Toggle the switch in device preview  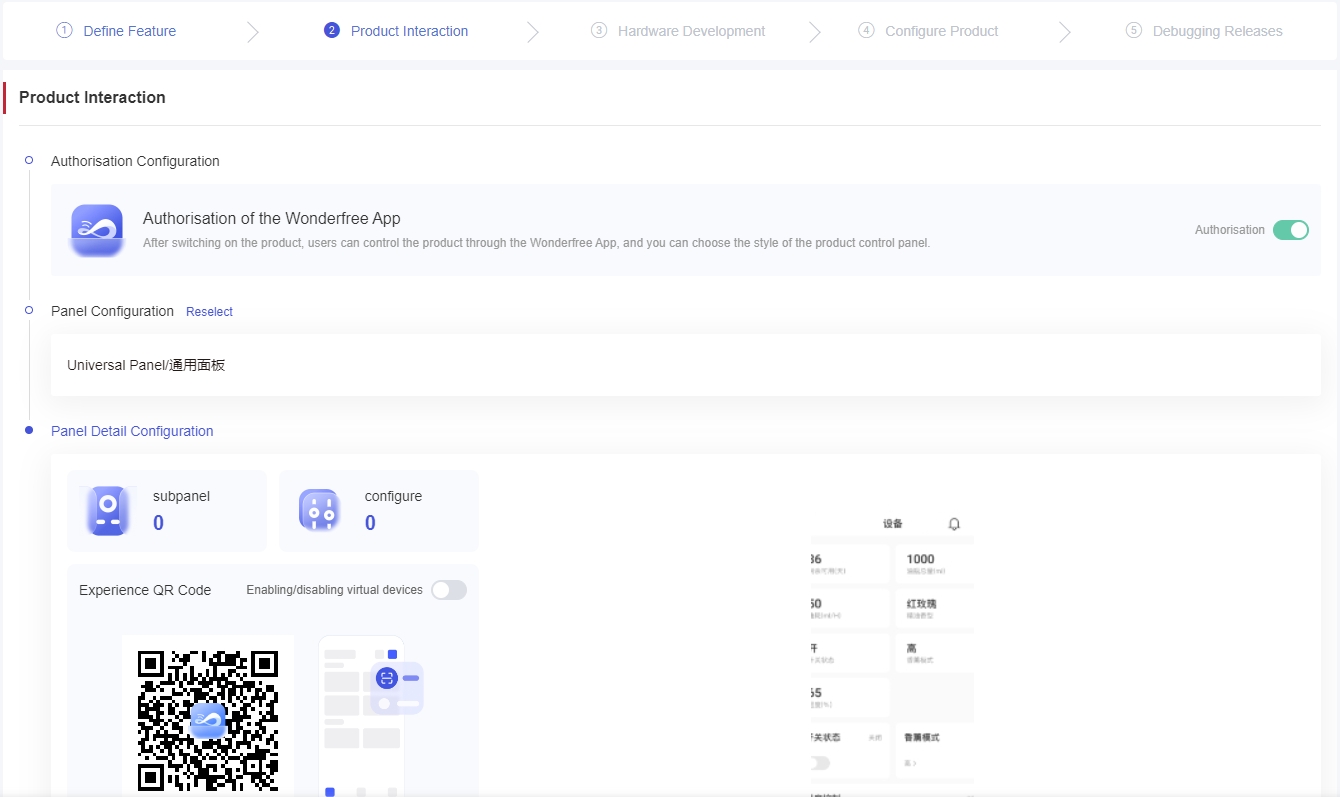(x=820, y=763)
